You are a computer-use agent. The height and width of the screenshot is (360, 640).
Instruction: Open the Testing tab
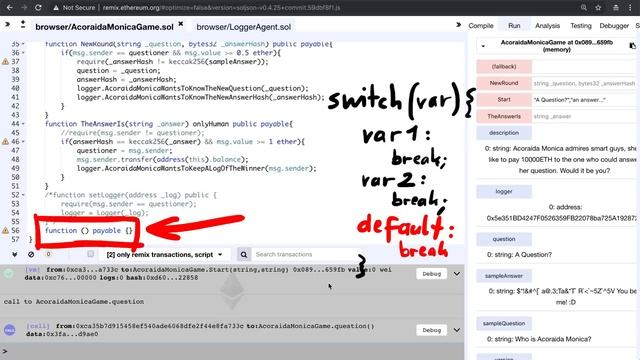pos(581,26)
